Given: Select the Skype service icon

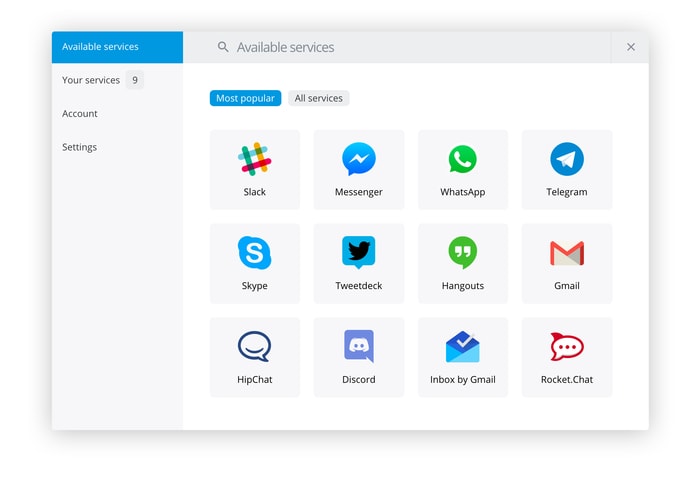Looking at the screenshot, I should coord(254,253).
